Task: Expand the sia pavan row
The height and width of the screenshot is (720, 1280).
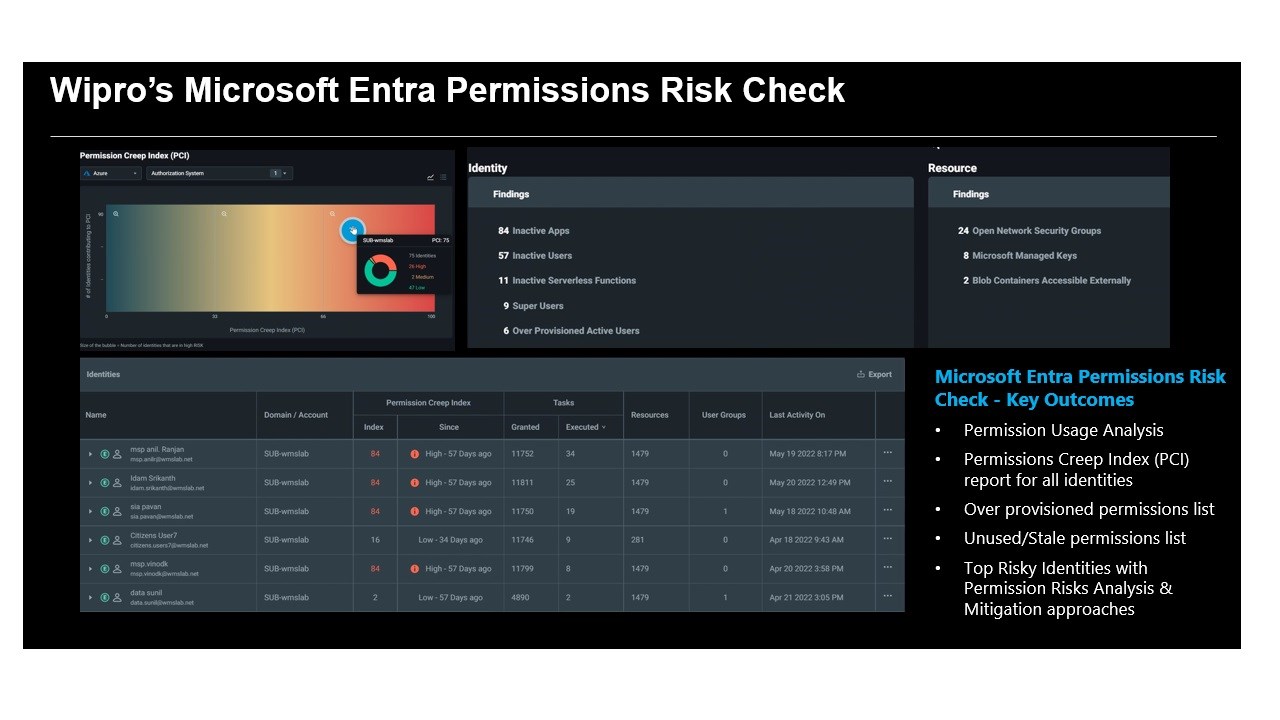Action: (91, 511)
